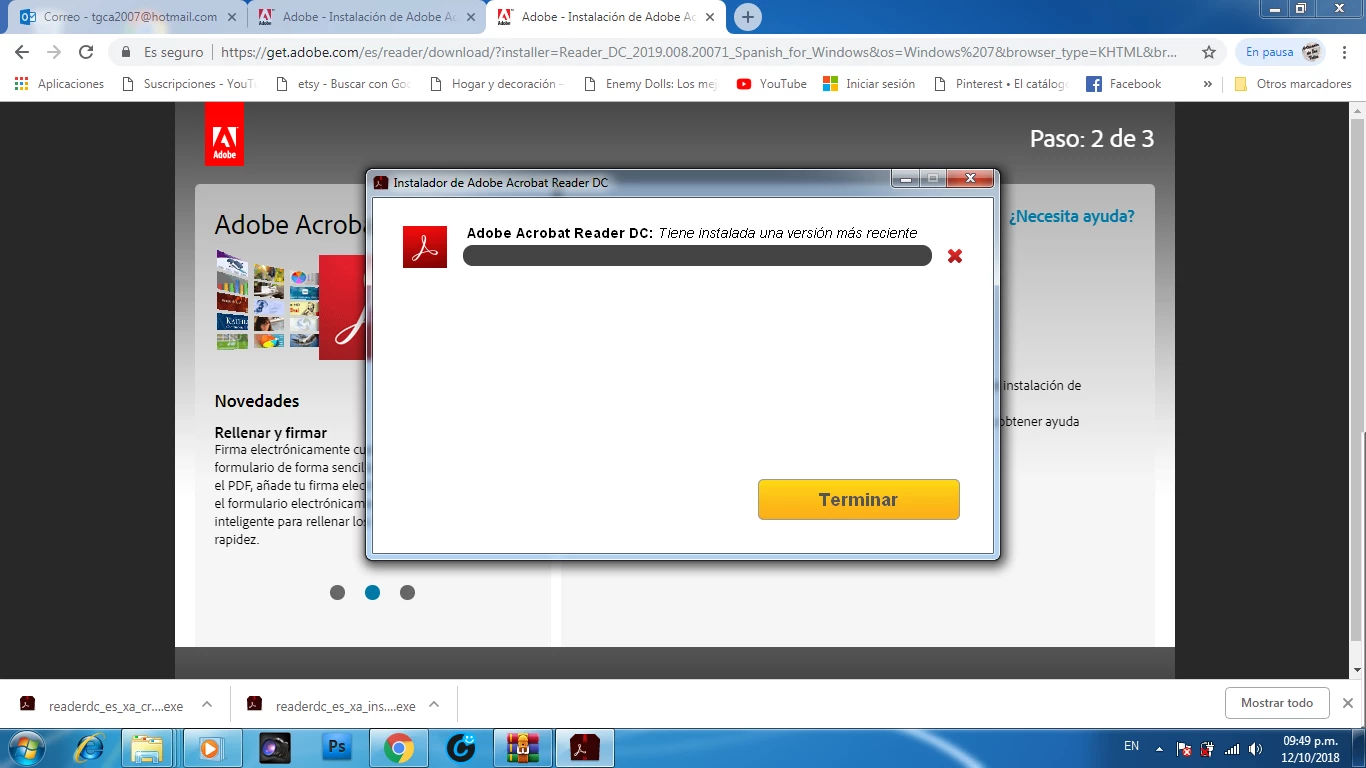1366x768 pixels.
Task: Launch Photoshop from the taskbar
Action: pos(337,748)
